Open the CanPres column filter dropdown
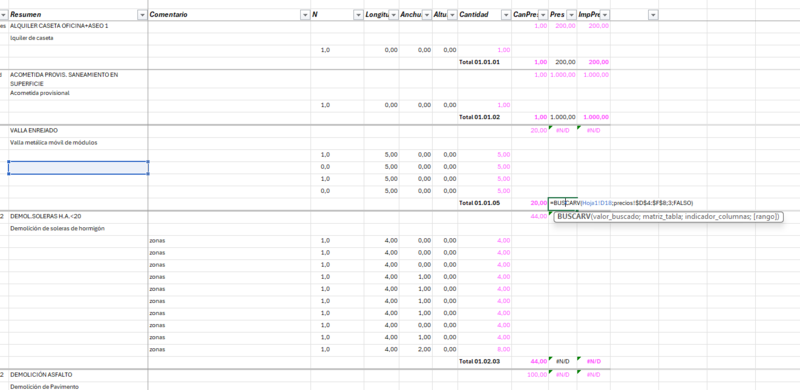 [x=543, y=15]
